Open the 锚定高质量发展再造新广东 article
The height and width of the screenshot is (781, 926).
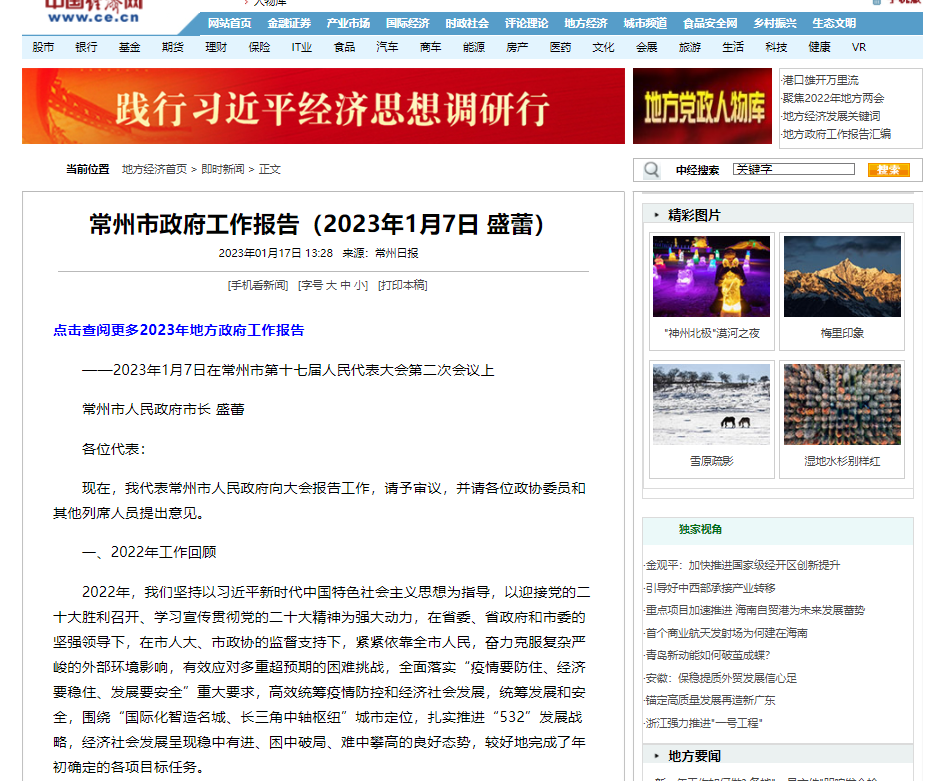[x=710, y=700]
